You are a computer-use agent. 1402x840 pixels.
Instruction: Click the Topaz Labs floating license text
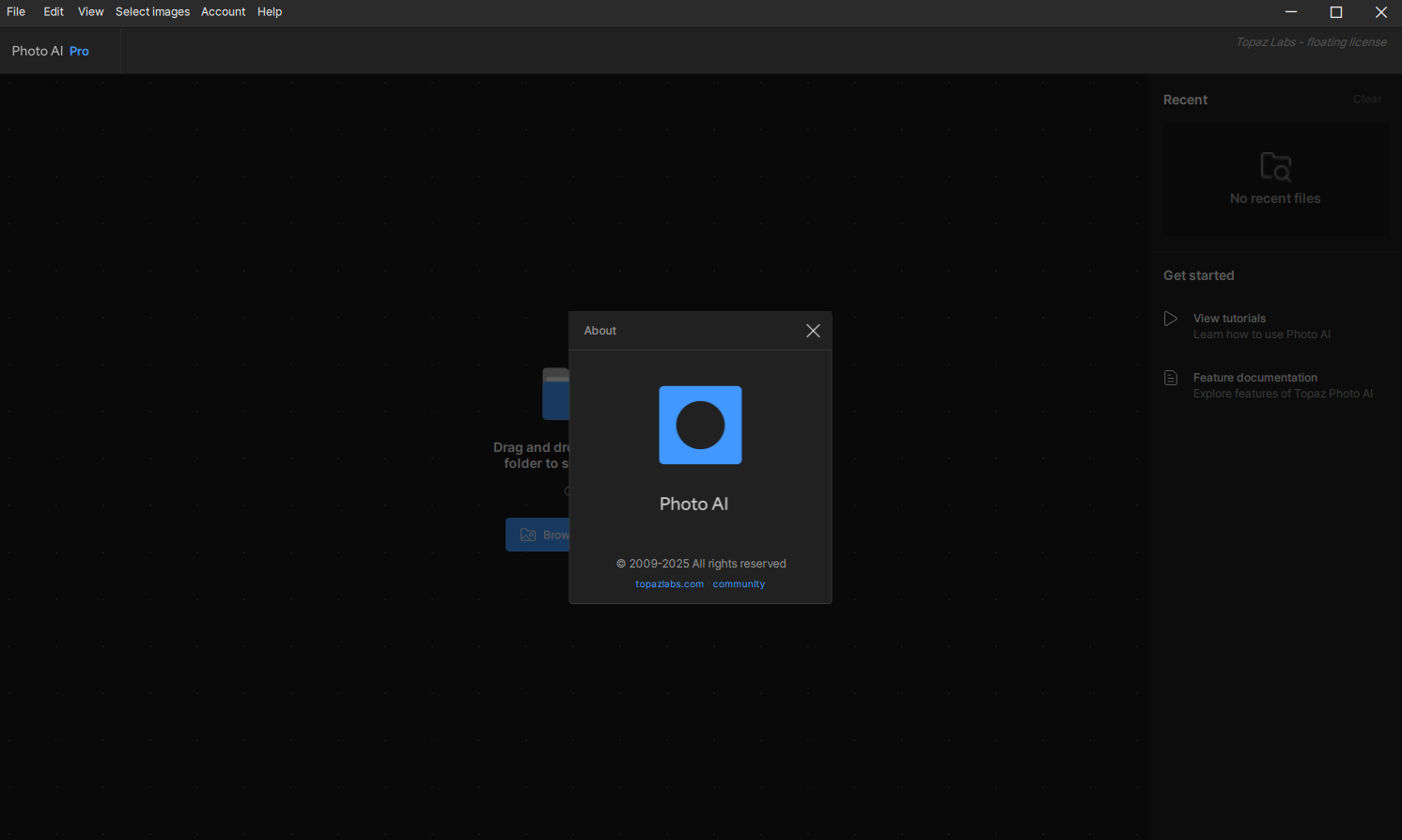coord(1311,42)
